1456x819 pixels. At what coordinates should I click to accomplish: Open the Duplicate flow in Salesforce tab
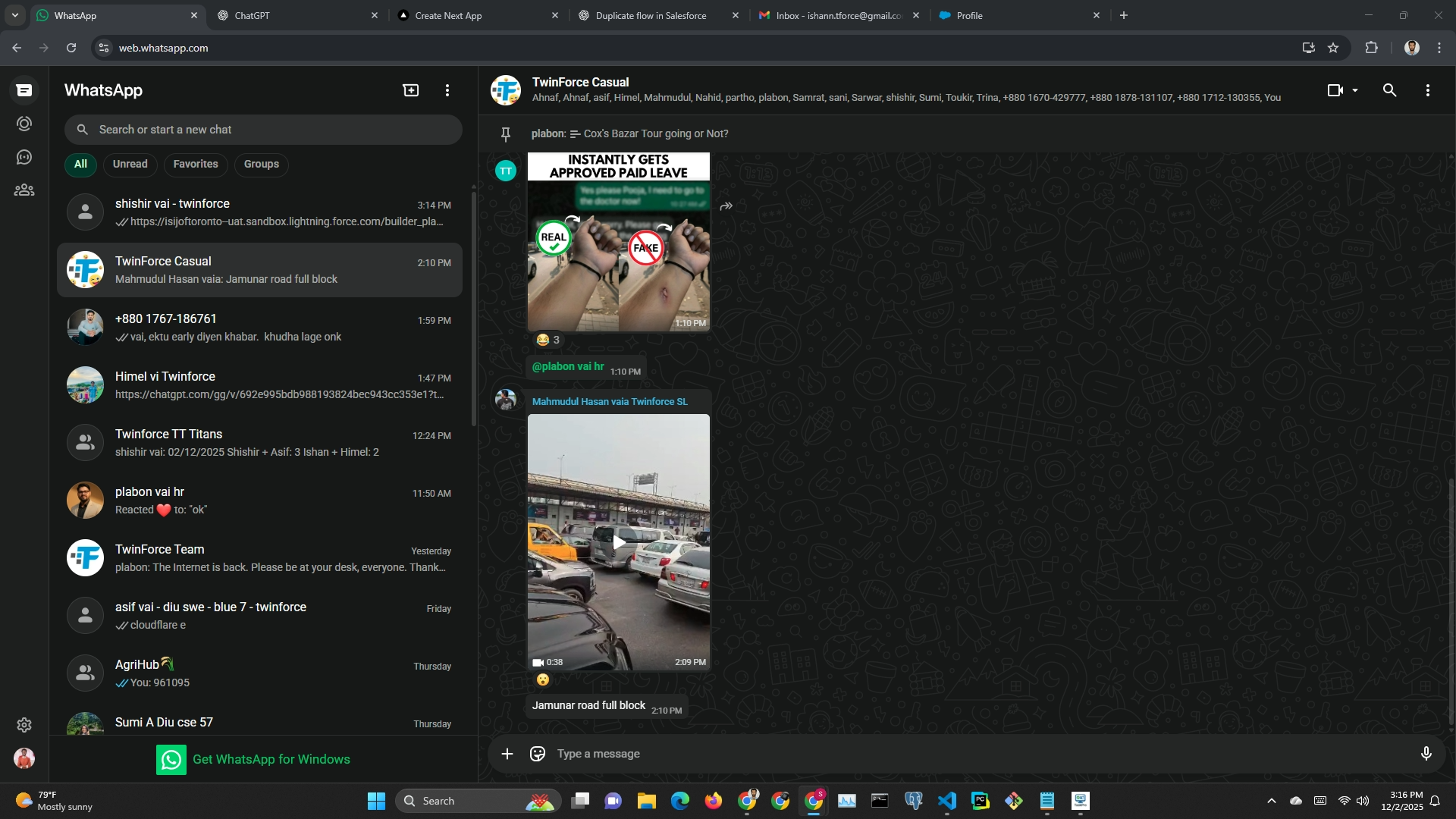point(651,15)
